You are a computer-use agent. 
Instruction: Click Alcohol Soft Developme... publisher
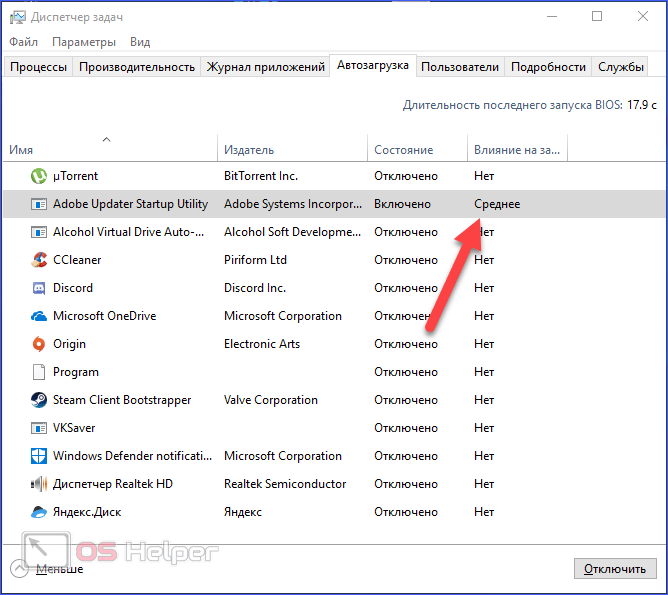tap(292, 232)
